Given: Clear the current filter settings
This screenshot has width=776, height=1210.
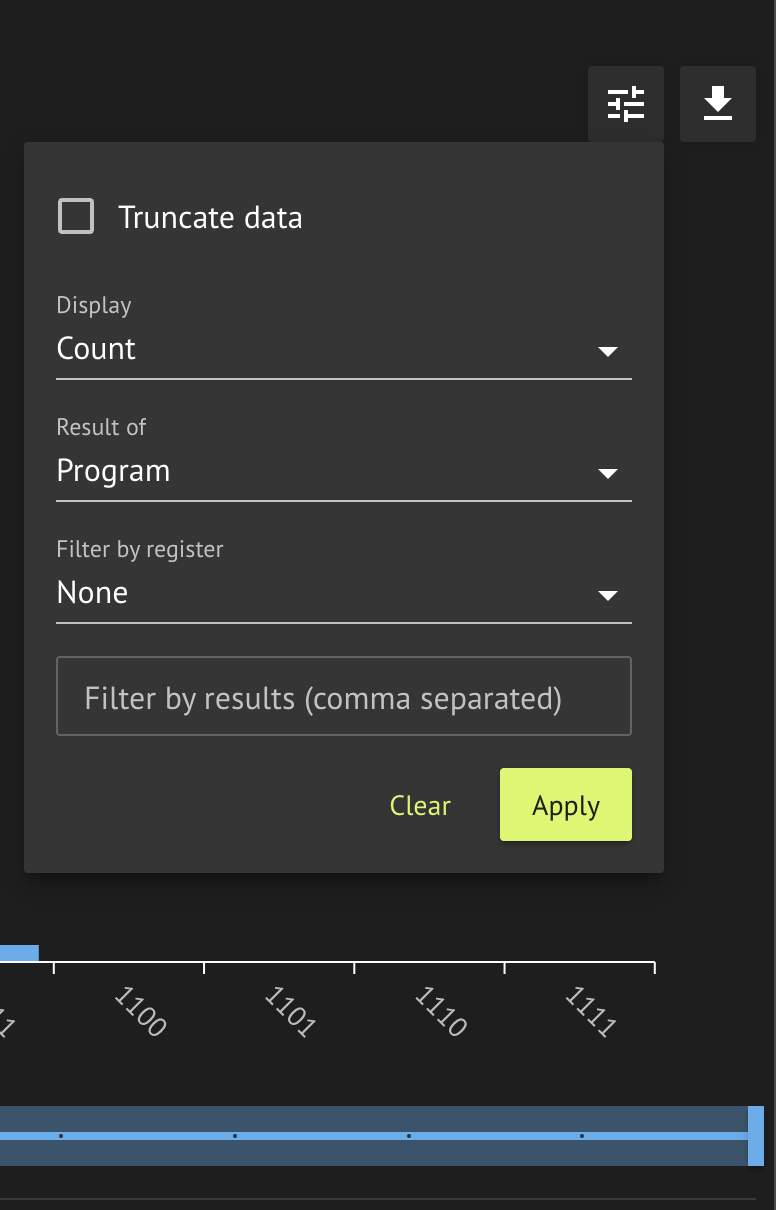Looking at the screenshot, I should 420,805.
